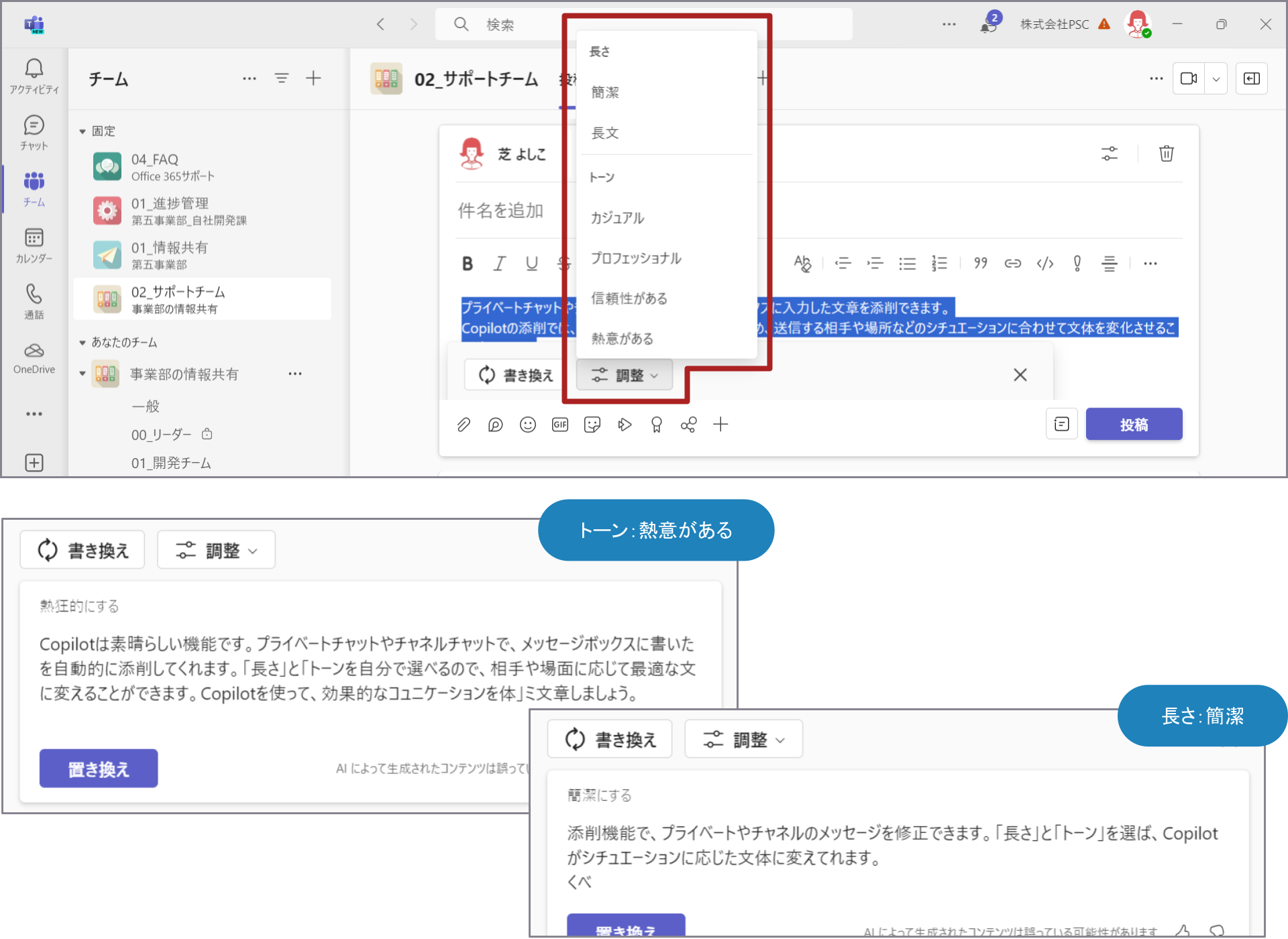
Task: Click the 投稿 button
Action: [1134, 425]
